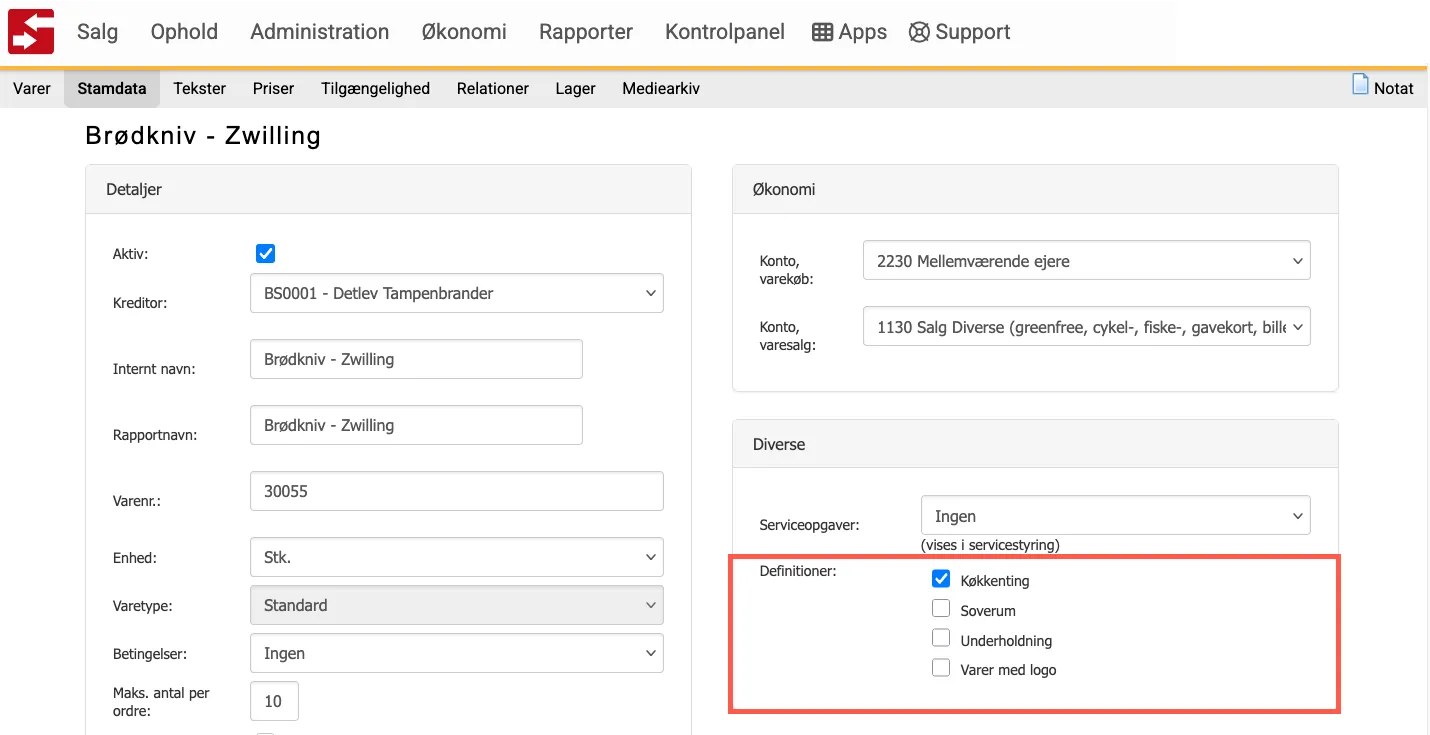Uncheck the Køkkenting definition
The image size is (1430, 735).
[940, 579]
